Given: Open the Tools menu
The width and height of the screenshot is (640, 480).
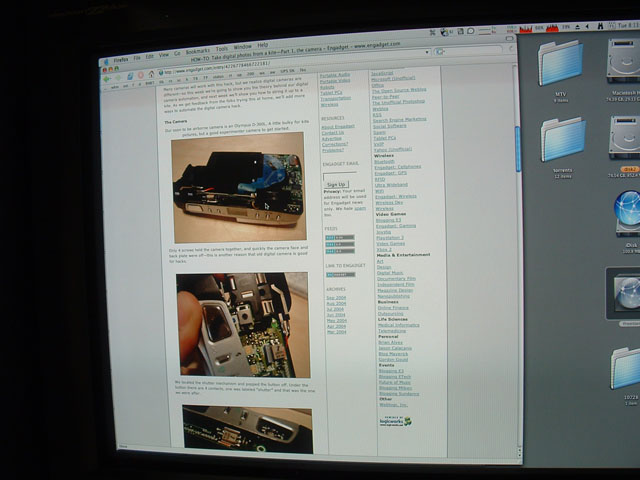Looking at the screenshot, I should click(220, 46).
